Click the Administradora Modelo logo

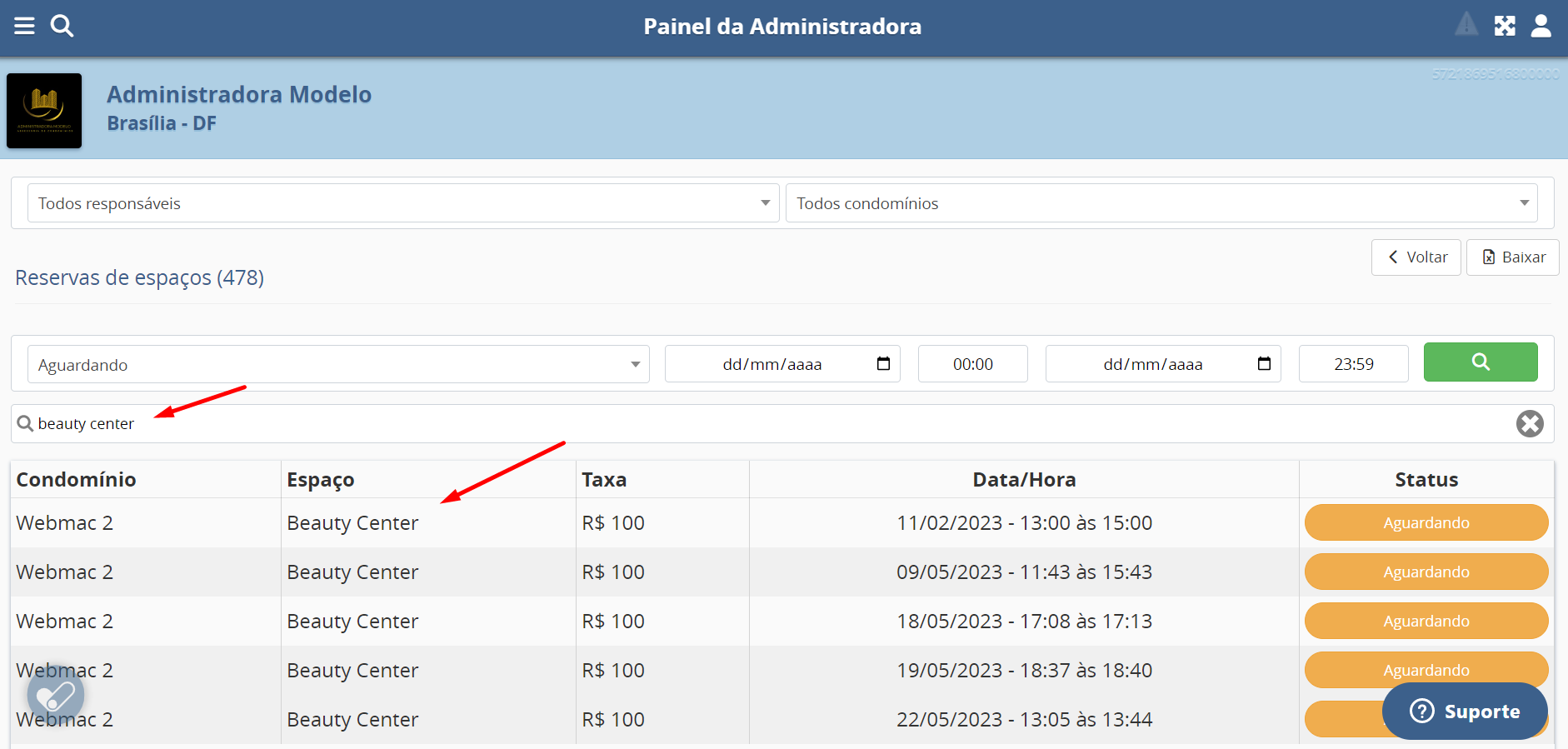pyautogui.click(x=44, y=111)
